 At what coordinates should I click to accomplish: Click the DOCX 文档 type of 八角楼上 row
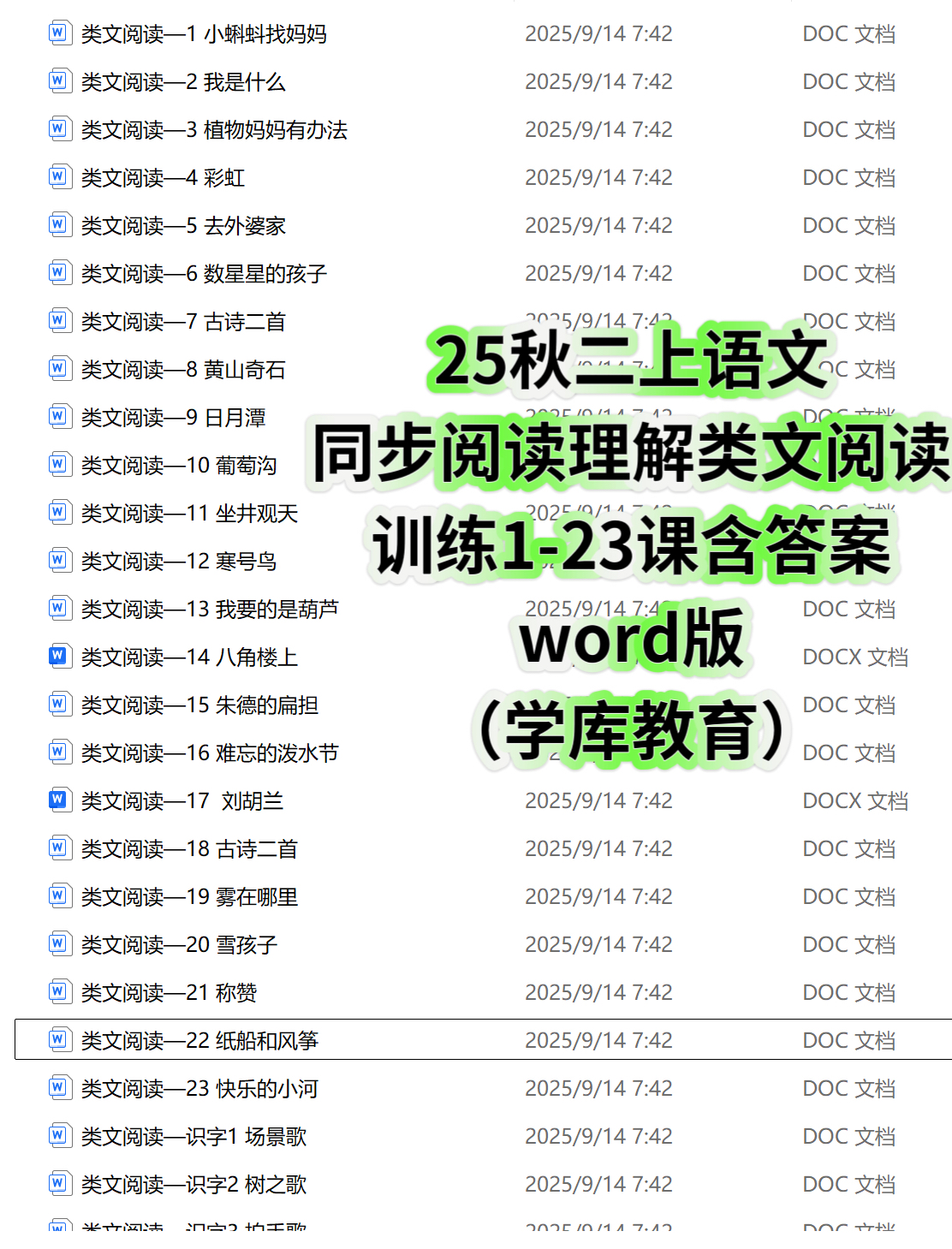[x=855, y=657]
